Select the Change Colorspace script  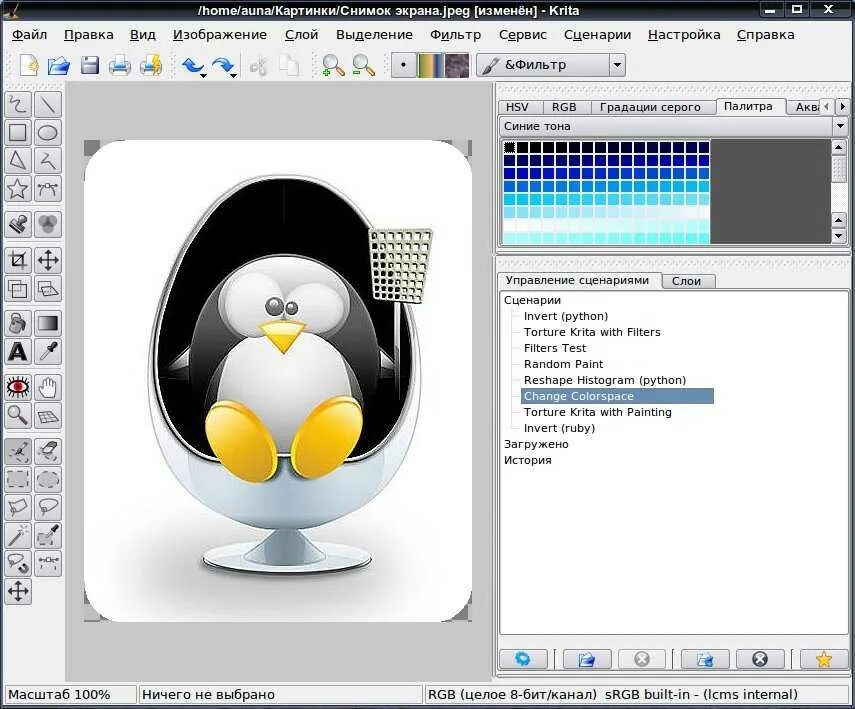point(617,396)
